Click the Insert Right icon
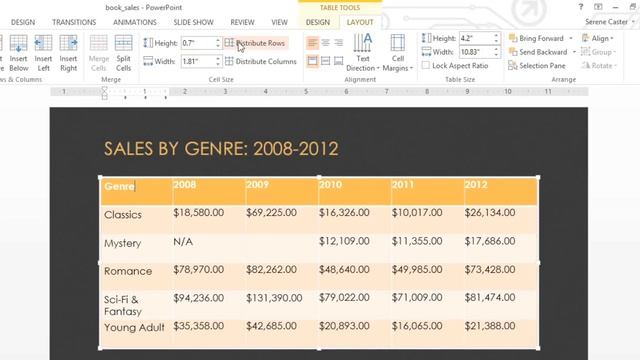This screenshot has height=360, width=640. [x=68, y=53]
